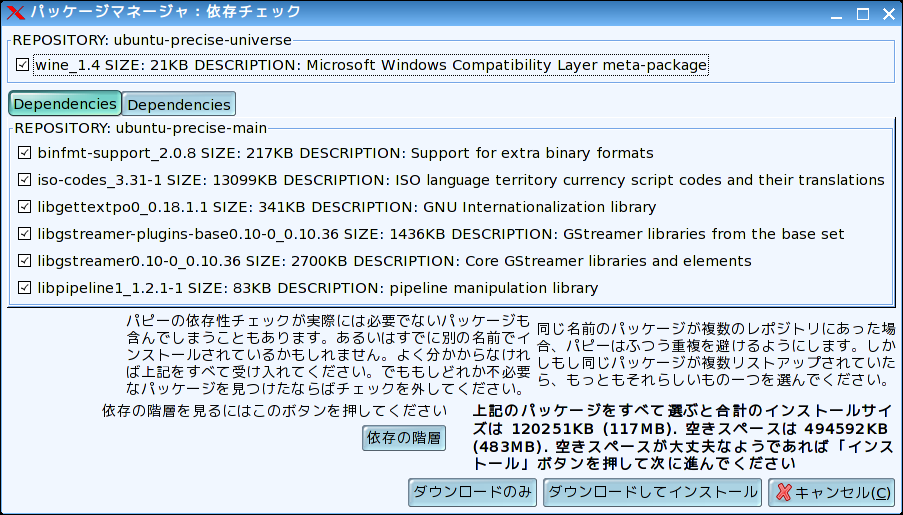903x515 pixels.
Task: Click the パピーの依存性チェック explanation paragraph
Action: point(328,354)
